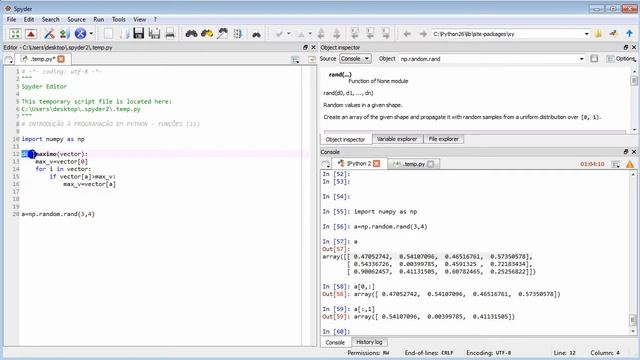This screenshot has width=640, height=360.
Task: Open the console options menu icon
Action: pos(616,164)
